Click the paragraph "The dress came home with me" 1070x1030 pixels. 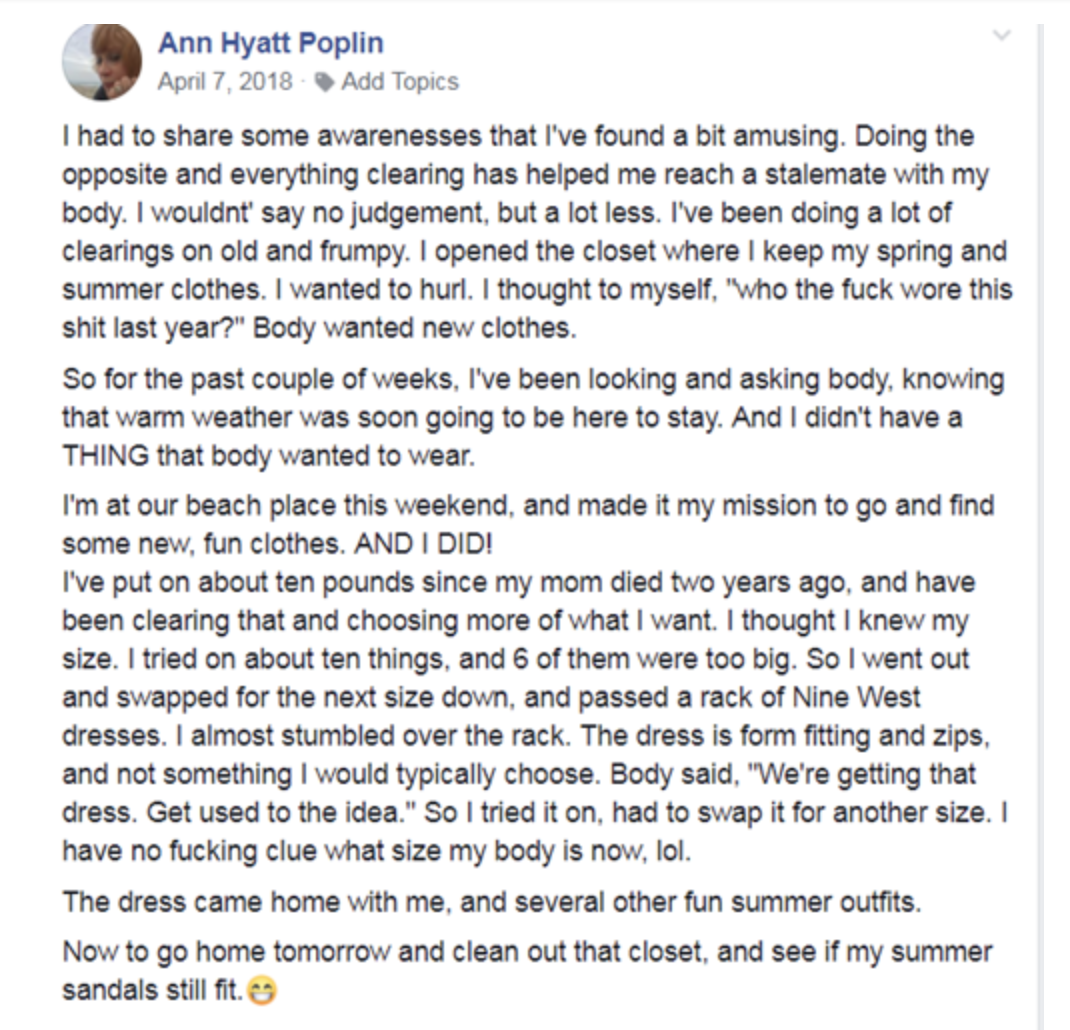tap(492, 902)
